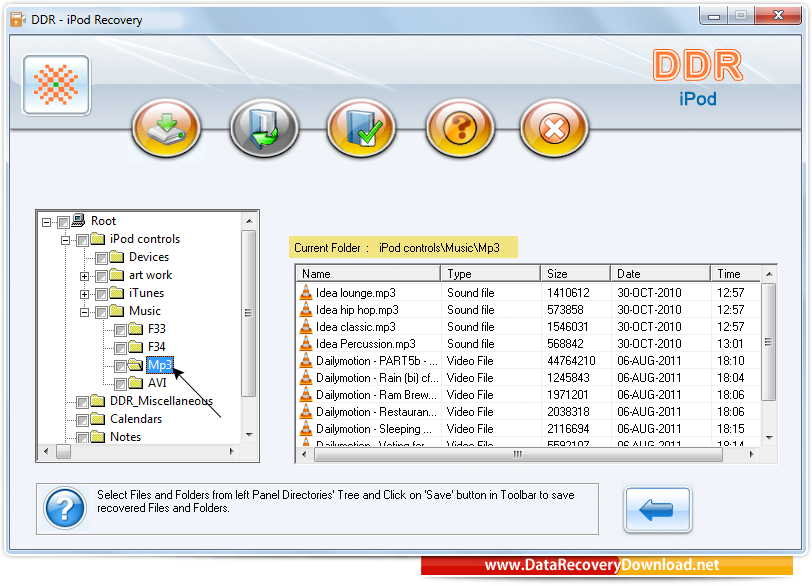Sort file list by Date column

660,274
